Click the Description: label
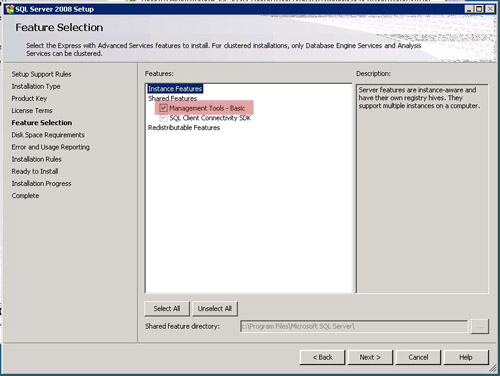Image resolution: width=500 pixels, height=376 pixels. (373, 73)
